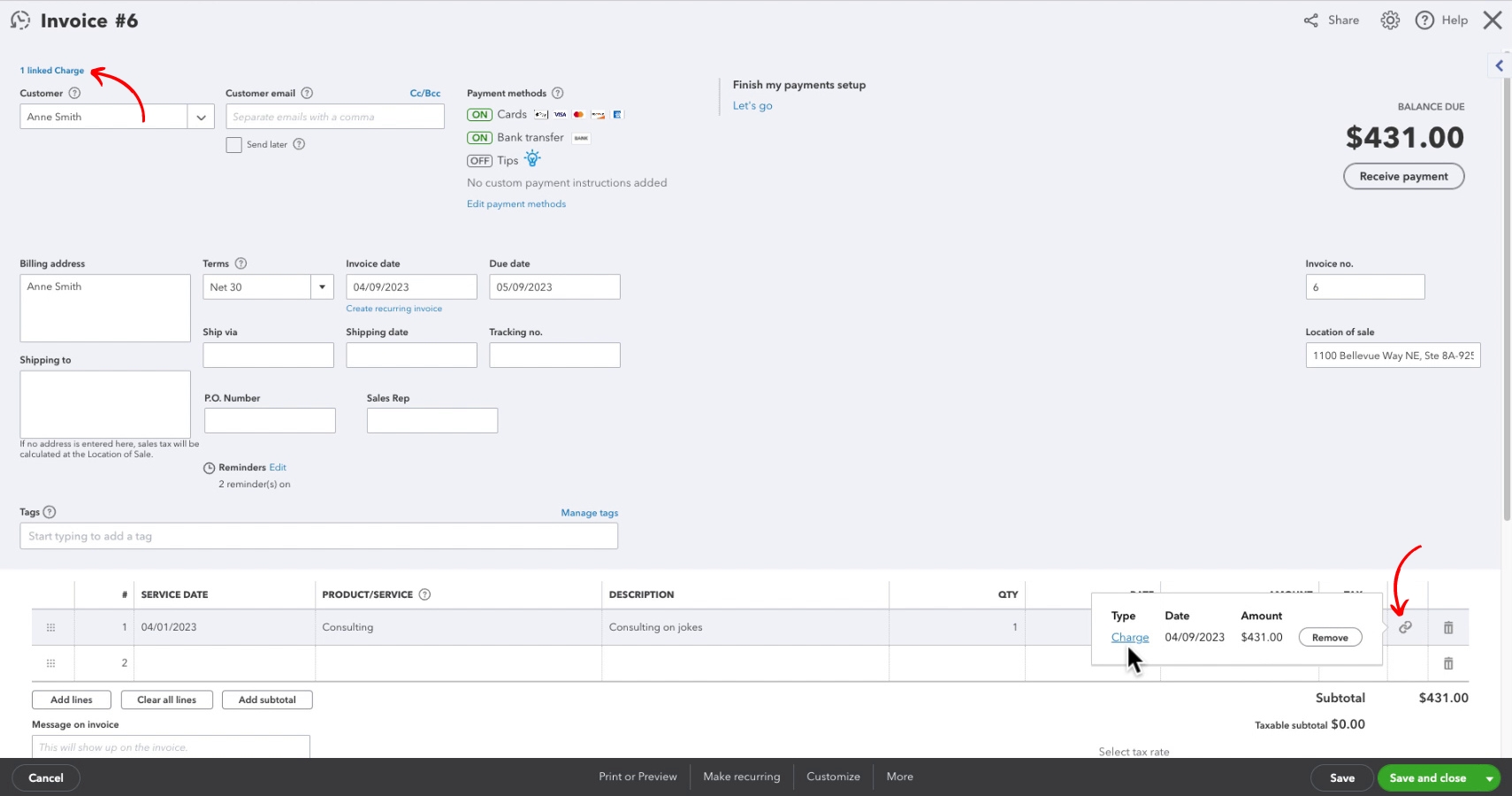The image size is (1512, 796).
Task: Toggle Cards payment method ON switch
Action: point(479,115)
